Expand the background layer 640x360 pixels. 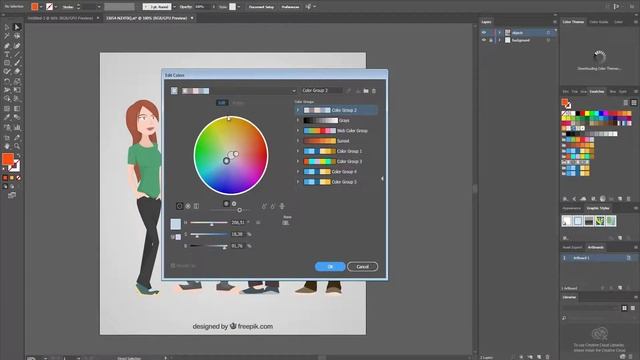(499, 40)
